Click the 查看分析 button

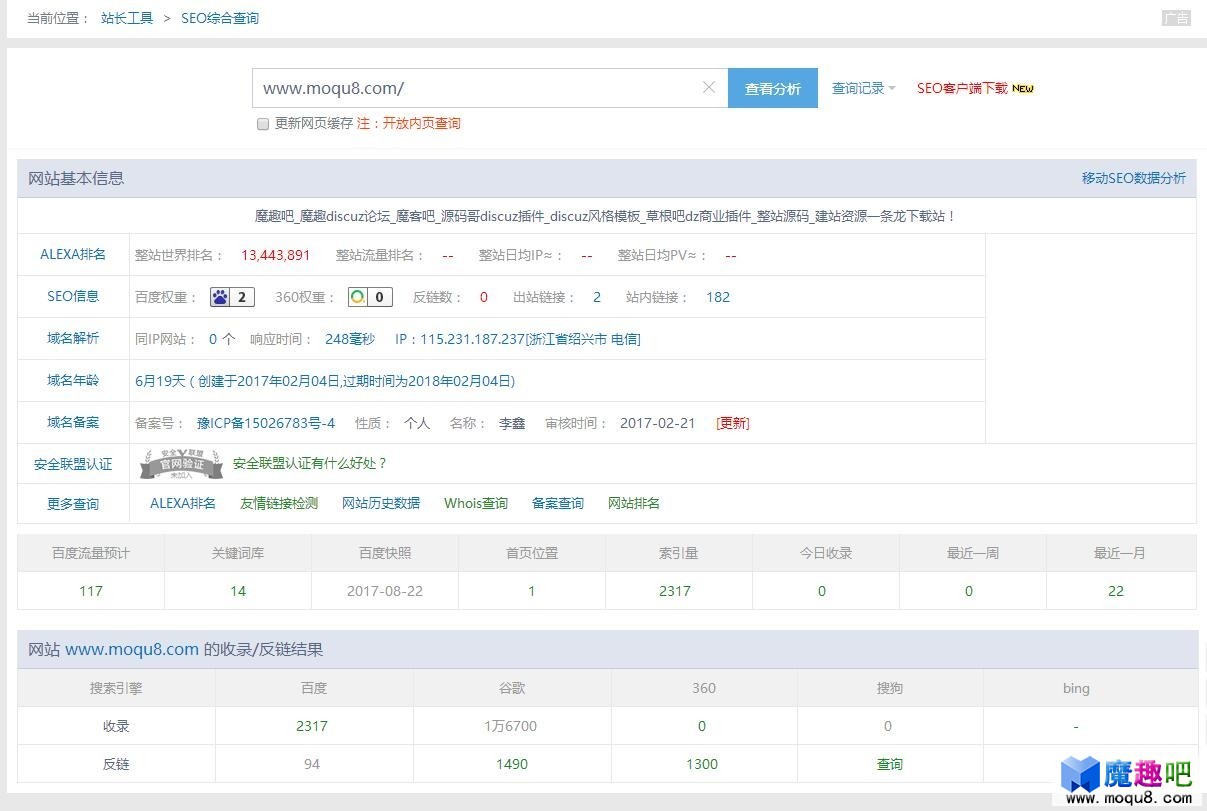pyautogui.click(x=773, y=88)
